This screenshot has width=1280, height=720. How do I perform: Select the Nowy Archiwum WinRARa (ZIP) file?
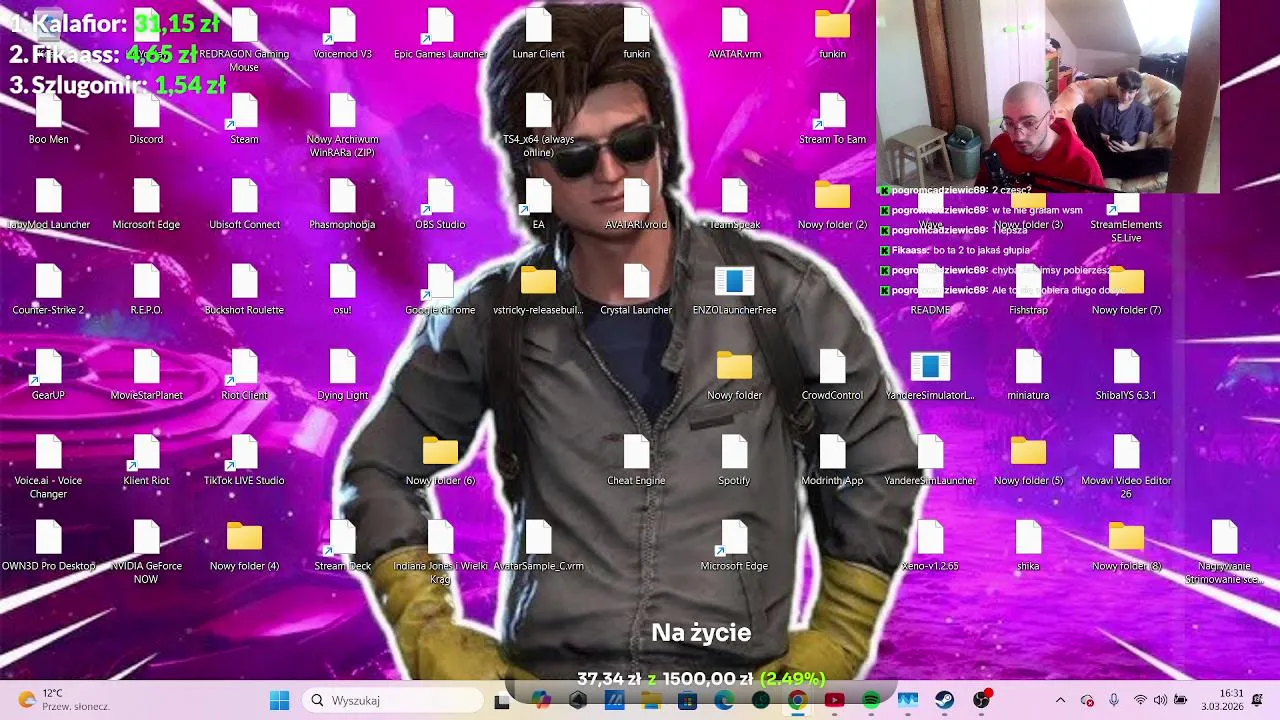tap(342, 125)
